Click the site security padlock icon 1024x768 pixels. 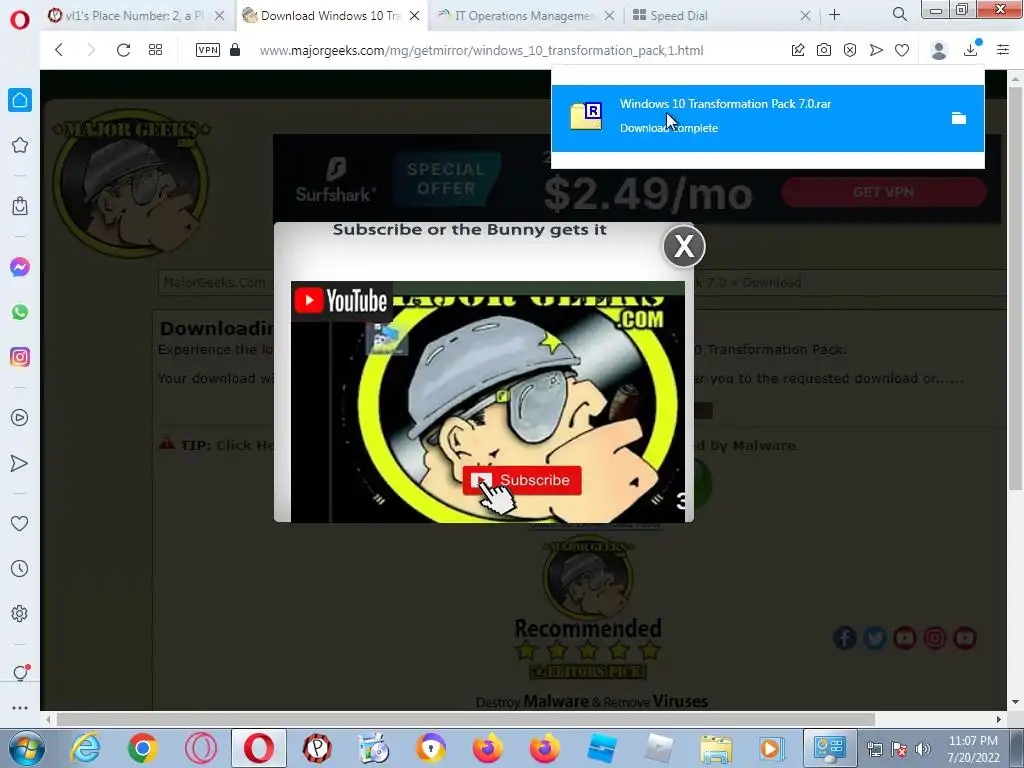[235, 50]
